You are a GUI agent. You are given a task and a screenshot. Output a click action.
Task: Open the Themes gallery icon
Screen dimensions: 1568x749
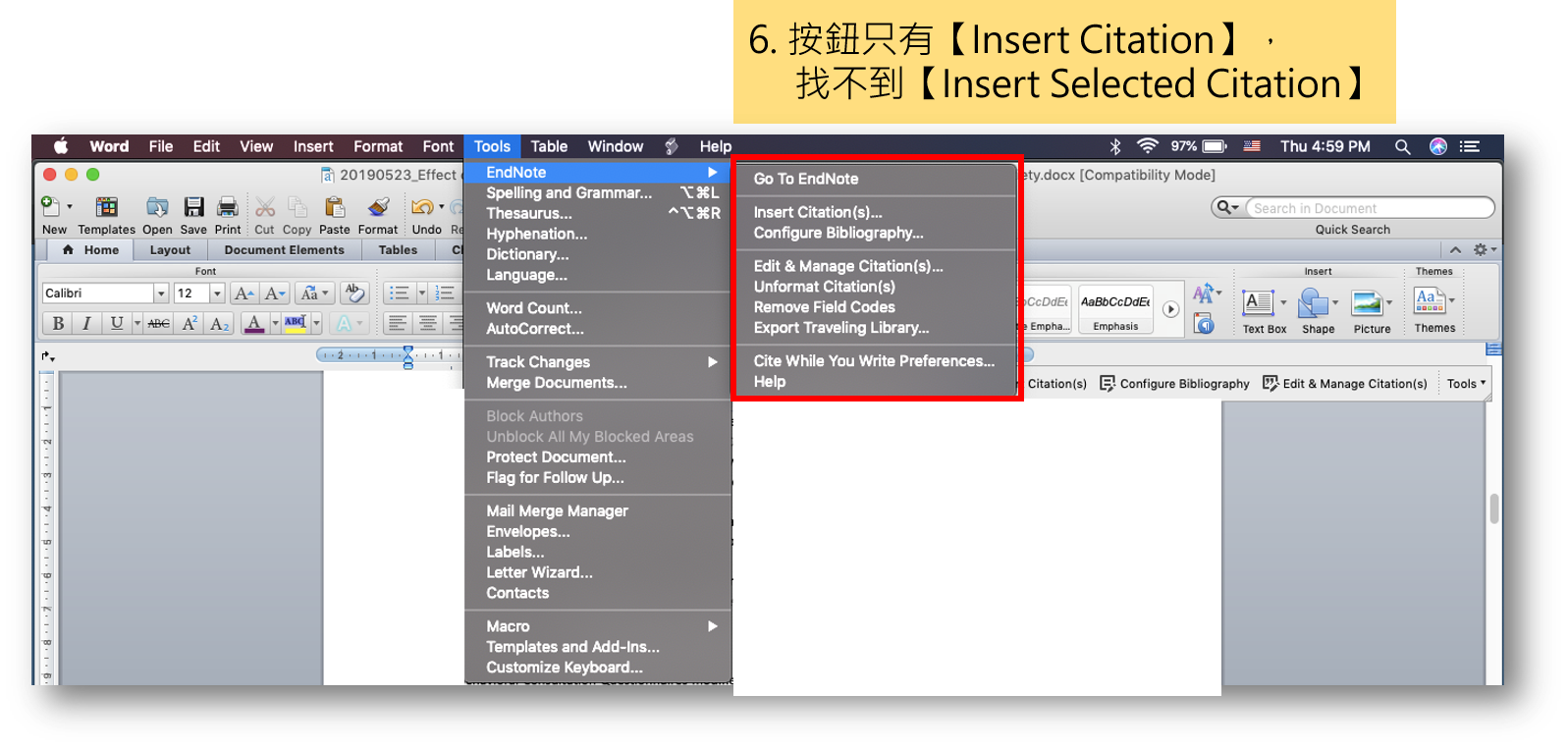1430,300
